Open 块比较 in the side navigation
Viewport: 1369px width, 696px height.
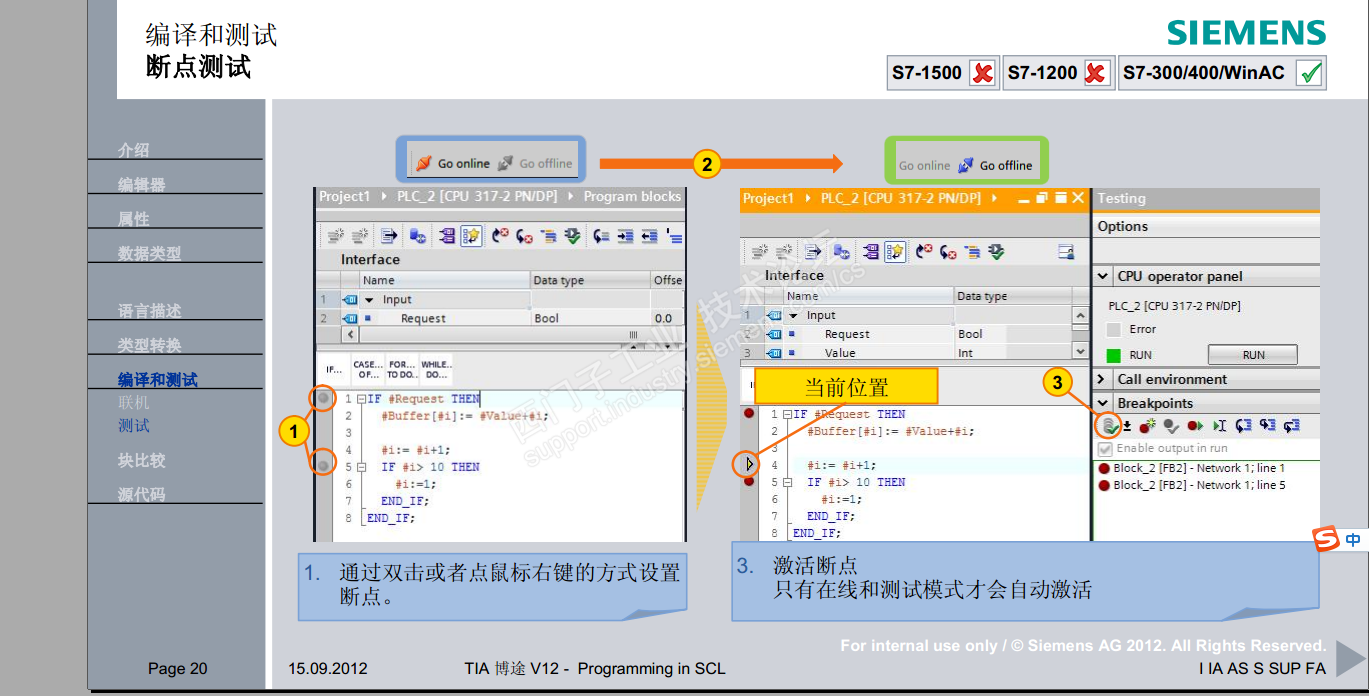tap(141, 461)
